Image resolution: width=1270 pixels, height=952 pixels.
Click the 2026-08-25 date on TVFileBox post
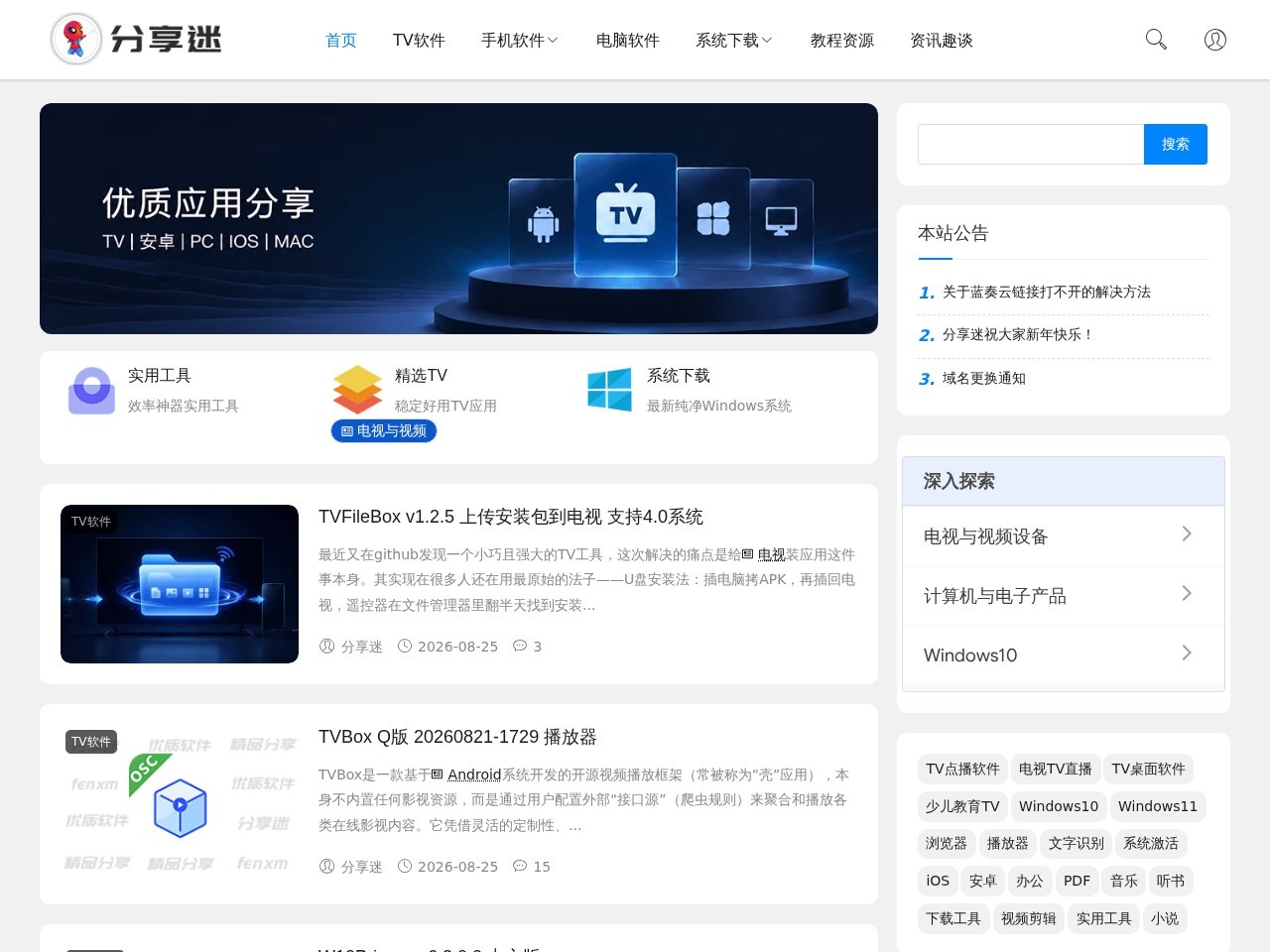click(x=457, y=647)
